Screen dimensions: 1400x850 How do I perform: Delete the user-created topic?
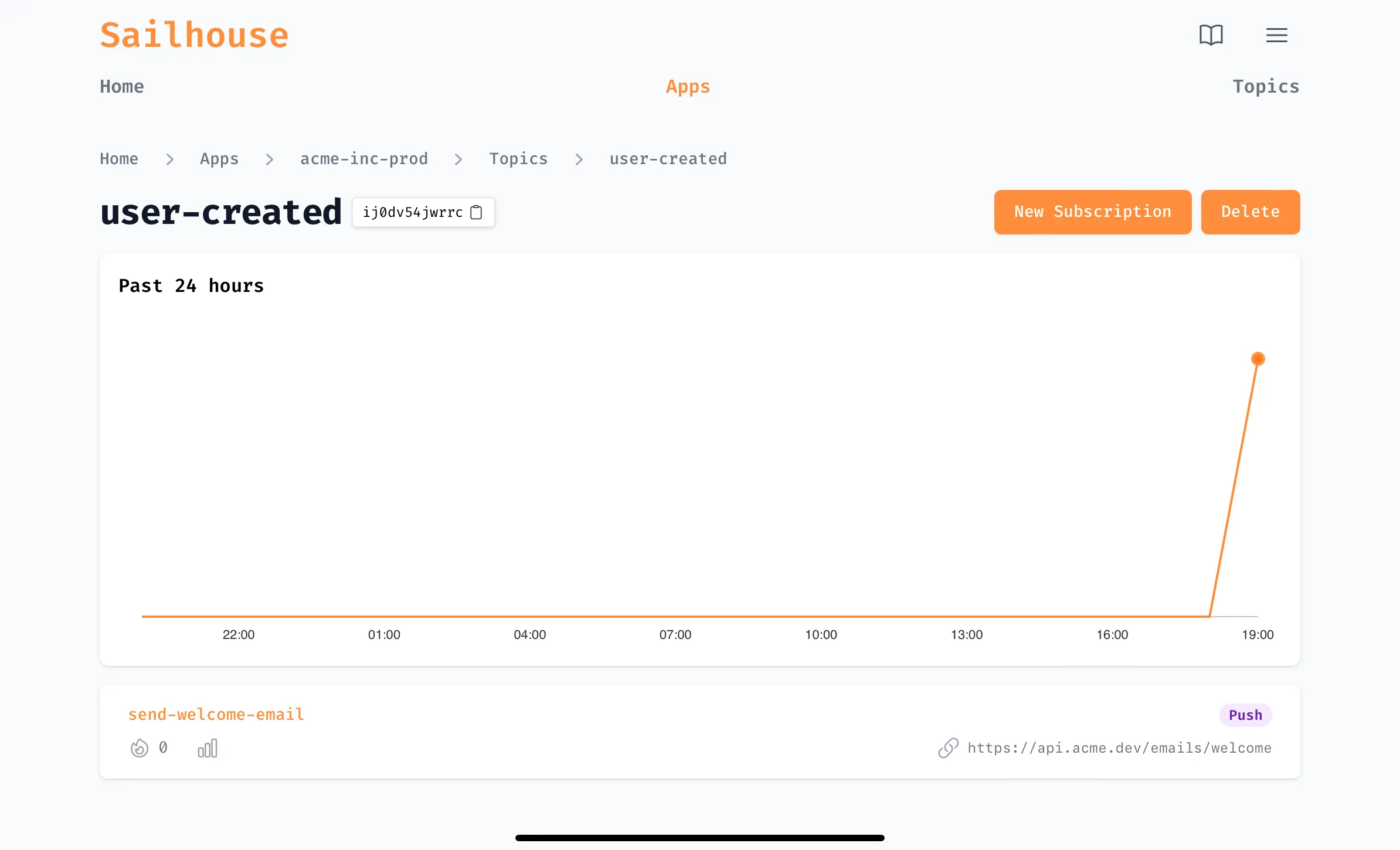click(1250, 212)
